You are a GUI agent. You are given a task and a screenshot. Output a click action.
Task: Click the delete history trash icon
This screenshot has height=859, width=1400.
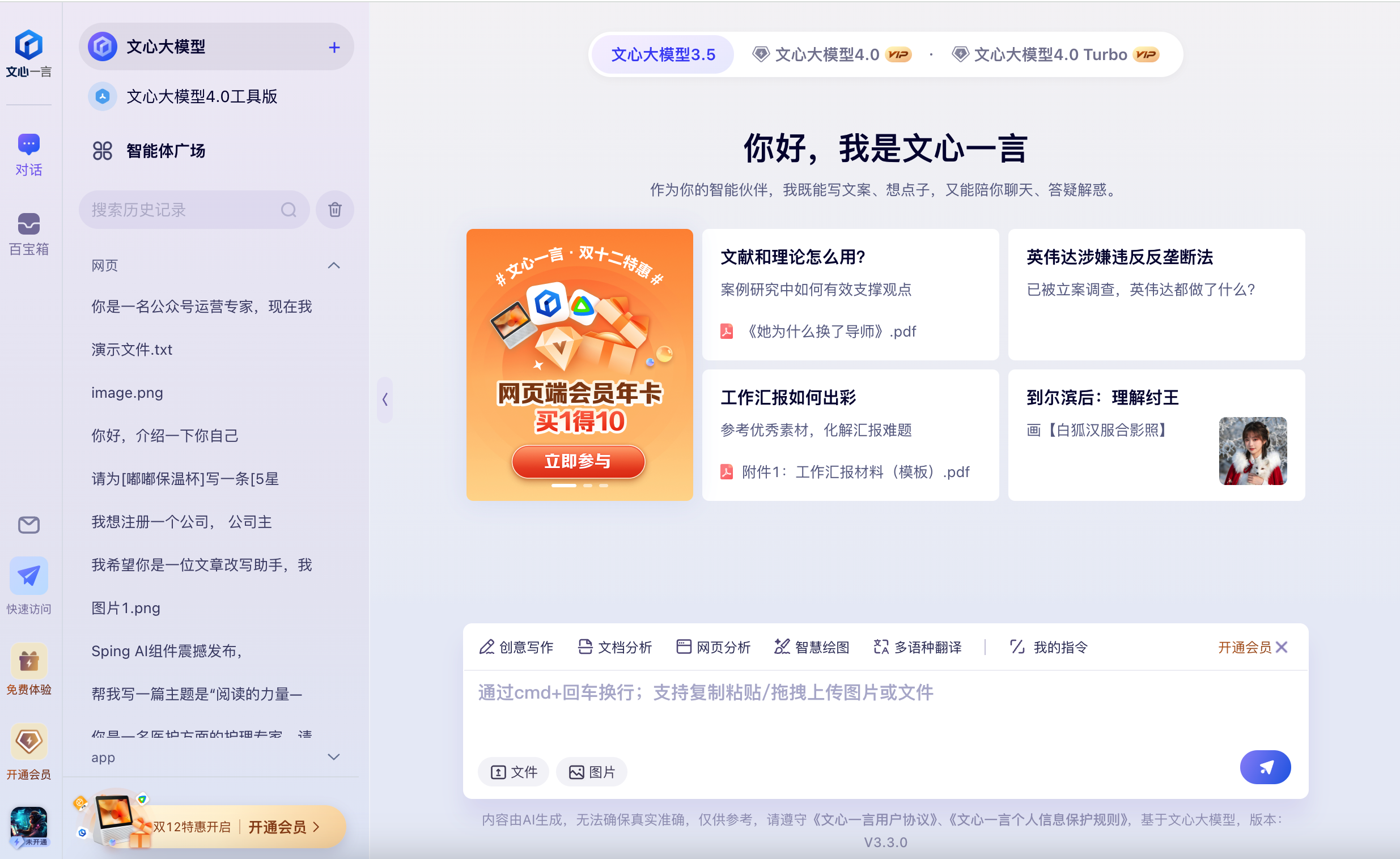pos(334,209)
